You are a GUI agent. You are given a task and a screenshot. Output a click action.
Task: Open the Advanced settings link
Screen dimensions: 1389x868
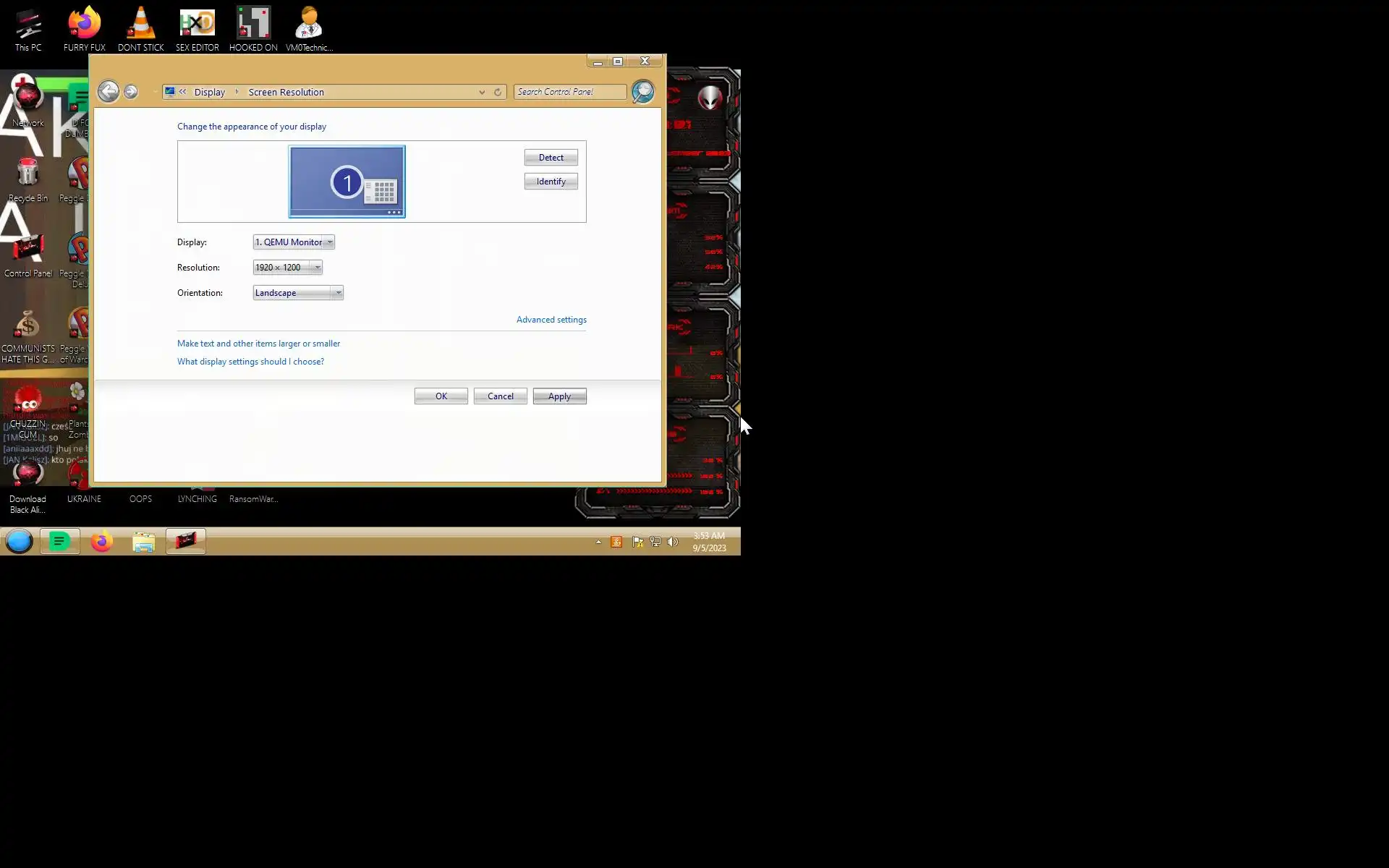pos(551,320)
